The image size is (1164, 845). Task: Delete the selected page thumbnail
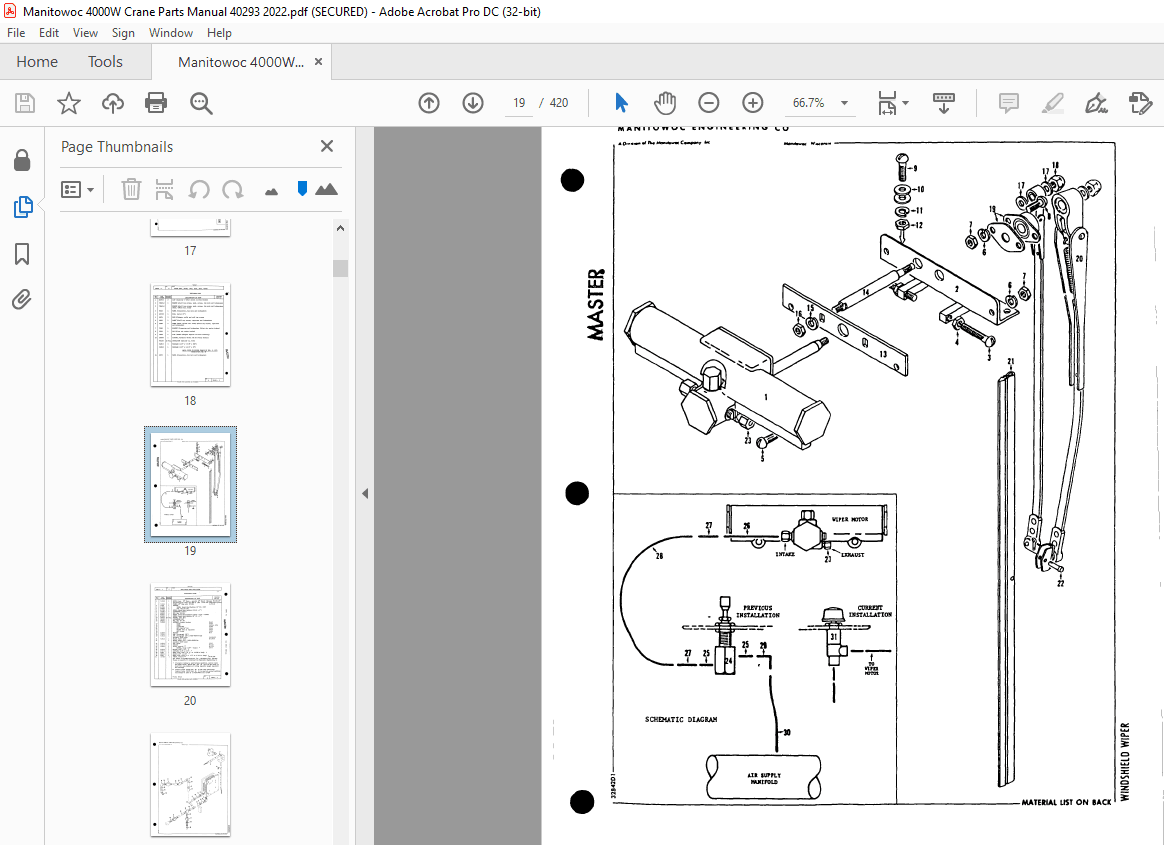tap(131, 189)
